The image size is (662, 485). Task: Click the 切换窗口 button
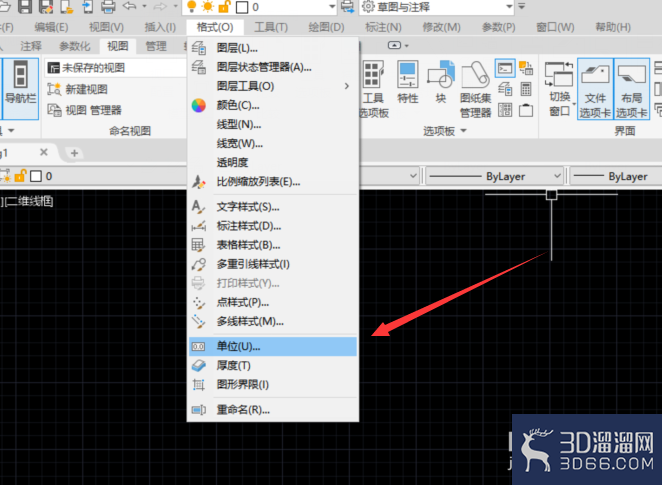click(x=559, y=89)
